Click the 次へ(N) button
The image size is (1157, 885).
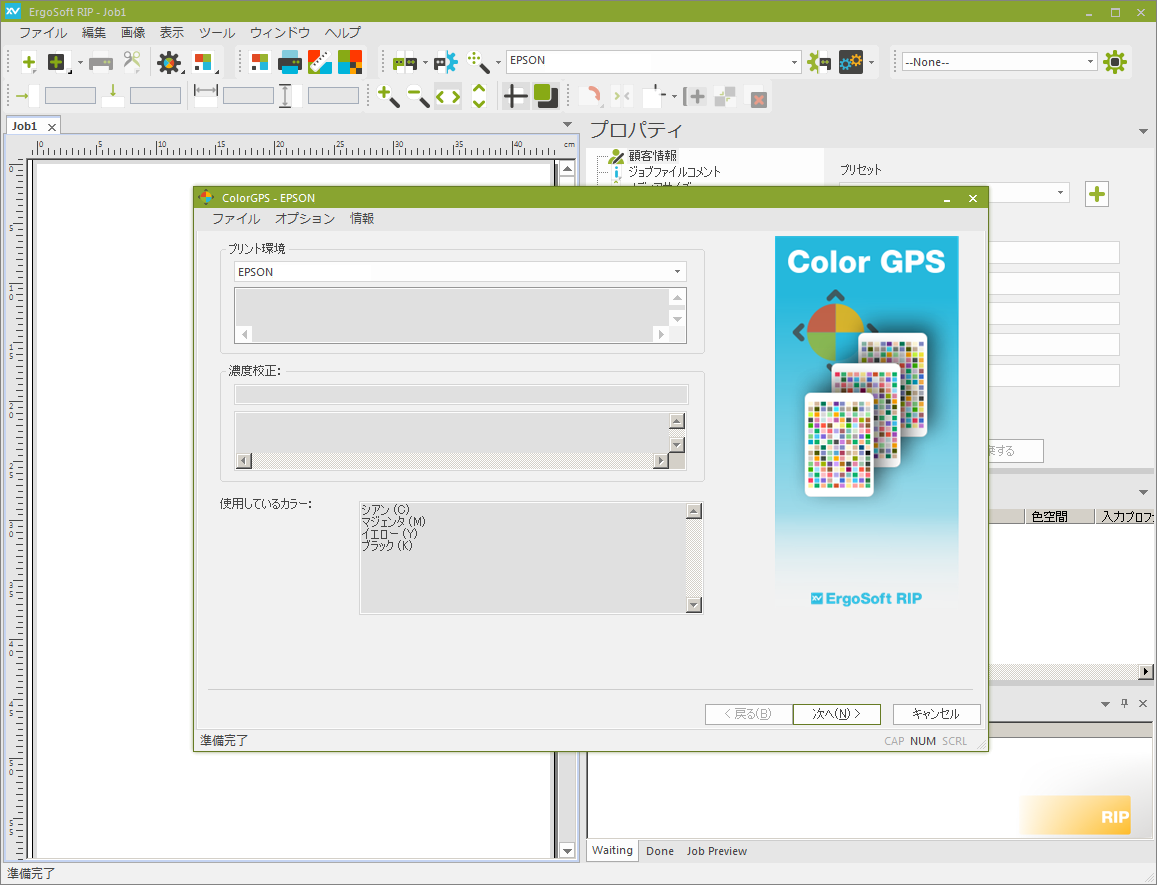[x=837, y=714]
